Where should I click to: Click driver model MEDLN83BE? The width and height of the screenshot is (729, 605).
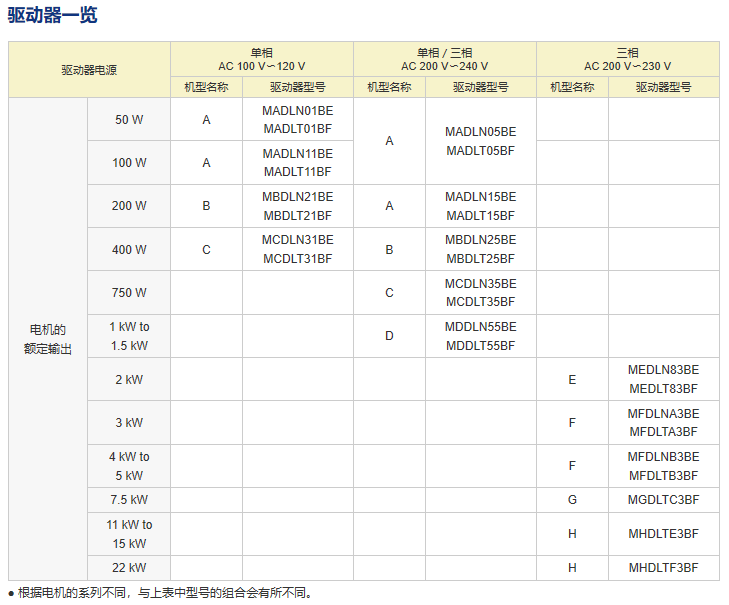click(663, 370)
